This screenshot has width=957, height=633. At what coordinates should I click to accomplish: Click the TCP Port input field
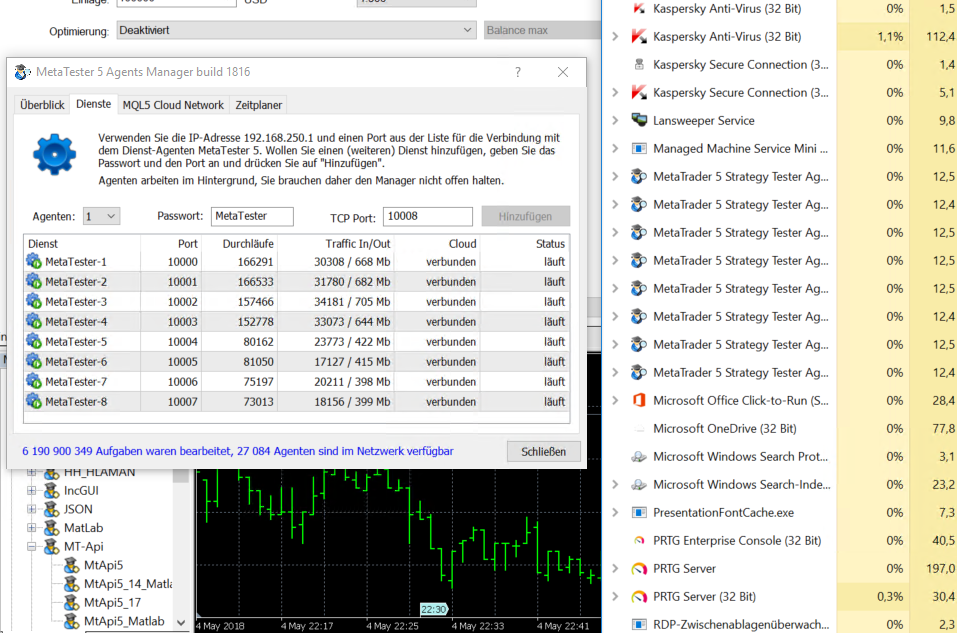click(428, 216)
